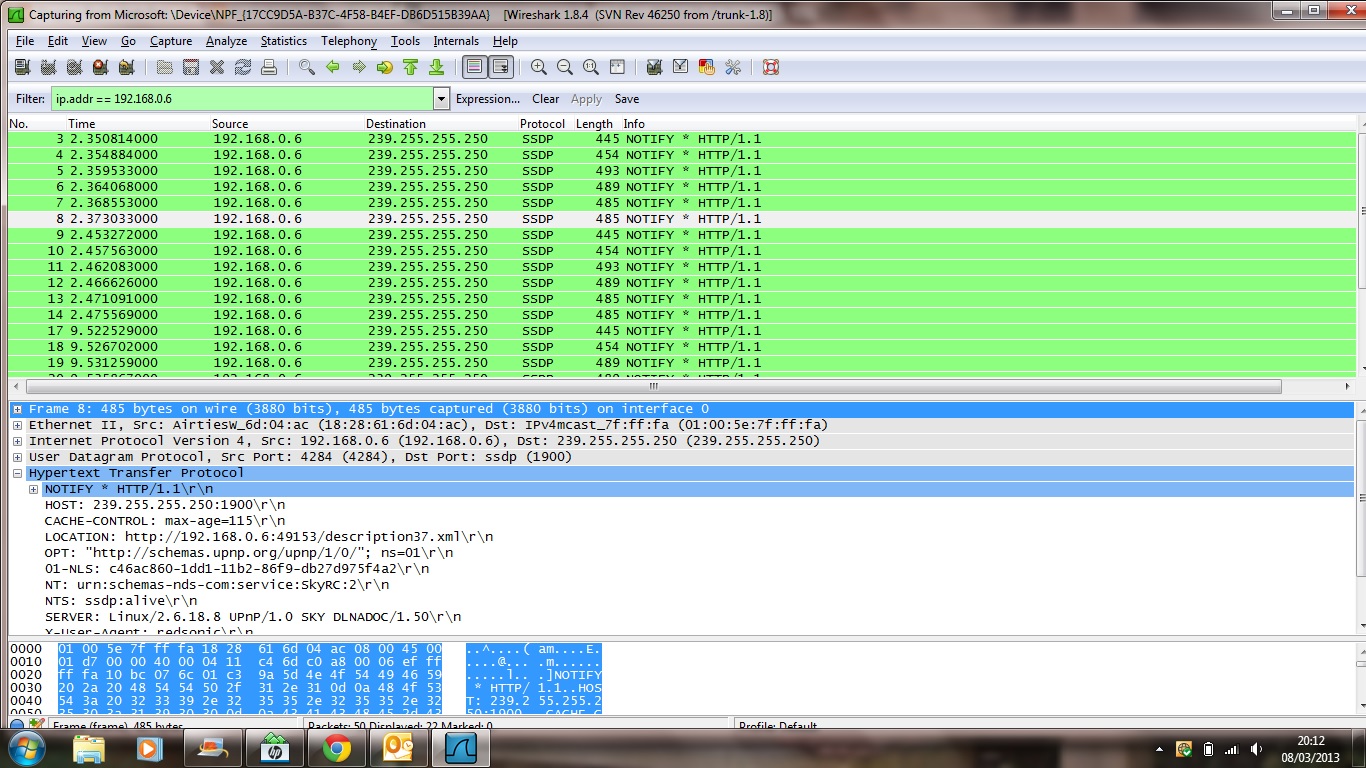Click the packet details vertical scrollbar
This screenshot has width=1366, height=768.
tap(1362, 500)
